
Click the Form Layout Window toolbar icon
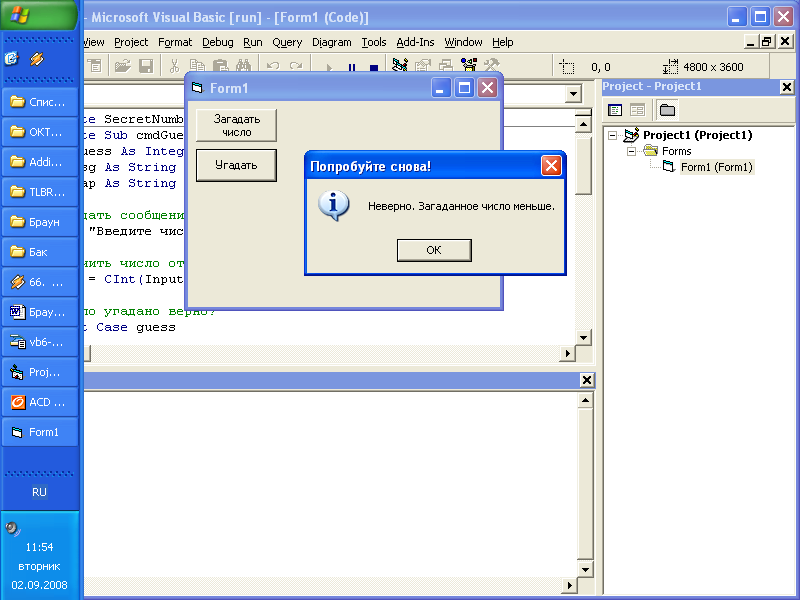445,65
